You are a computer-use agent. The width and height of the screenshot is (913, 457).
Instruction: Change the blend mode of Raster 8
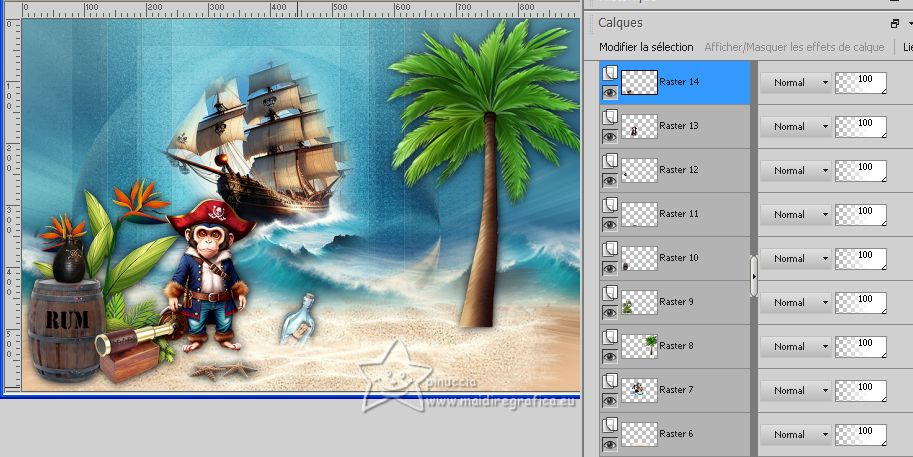click(x=796, y=346)
